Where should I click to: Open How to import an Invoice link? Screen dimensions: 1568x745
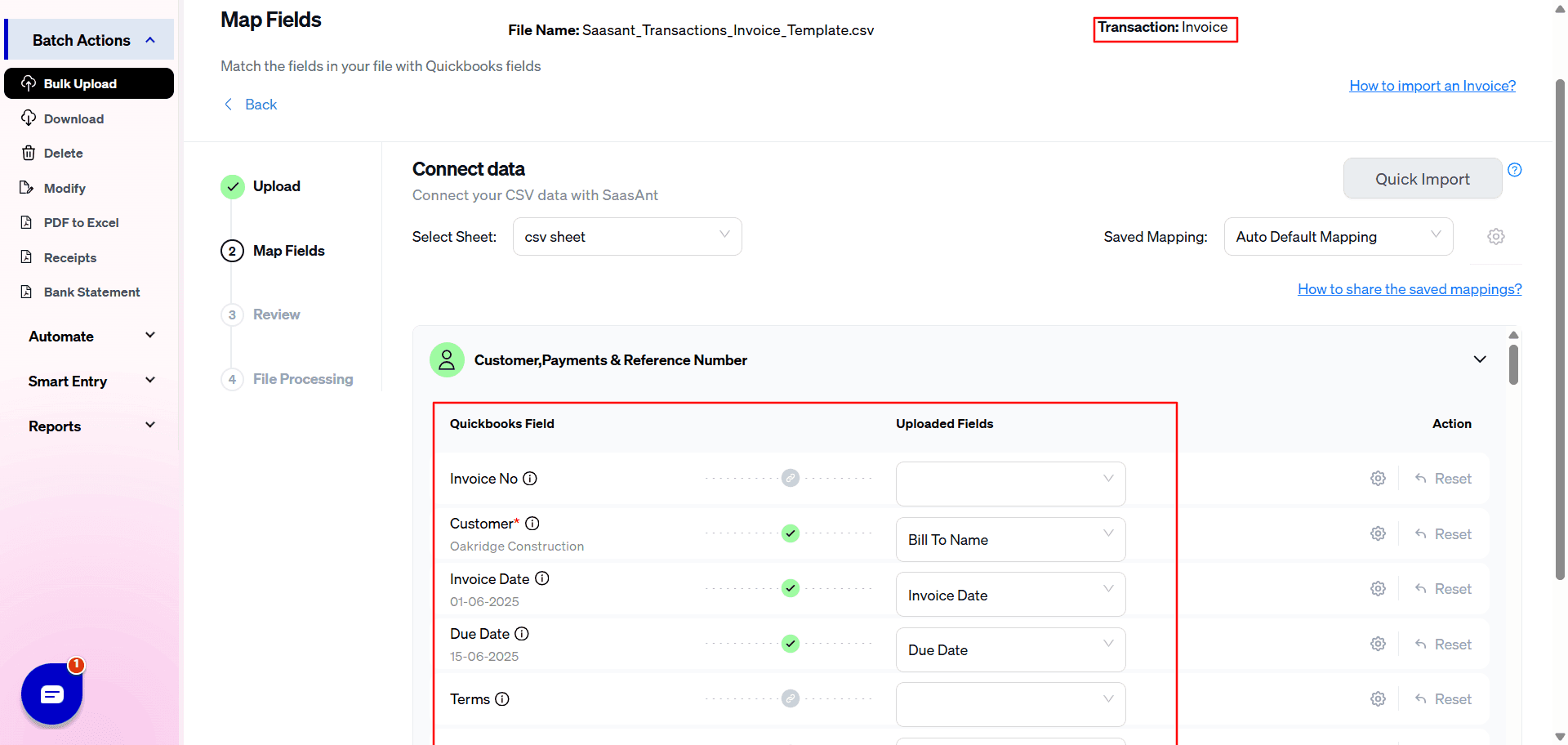click(1432, 86)
